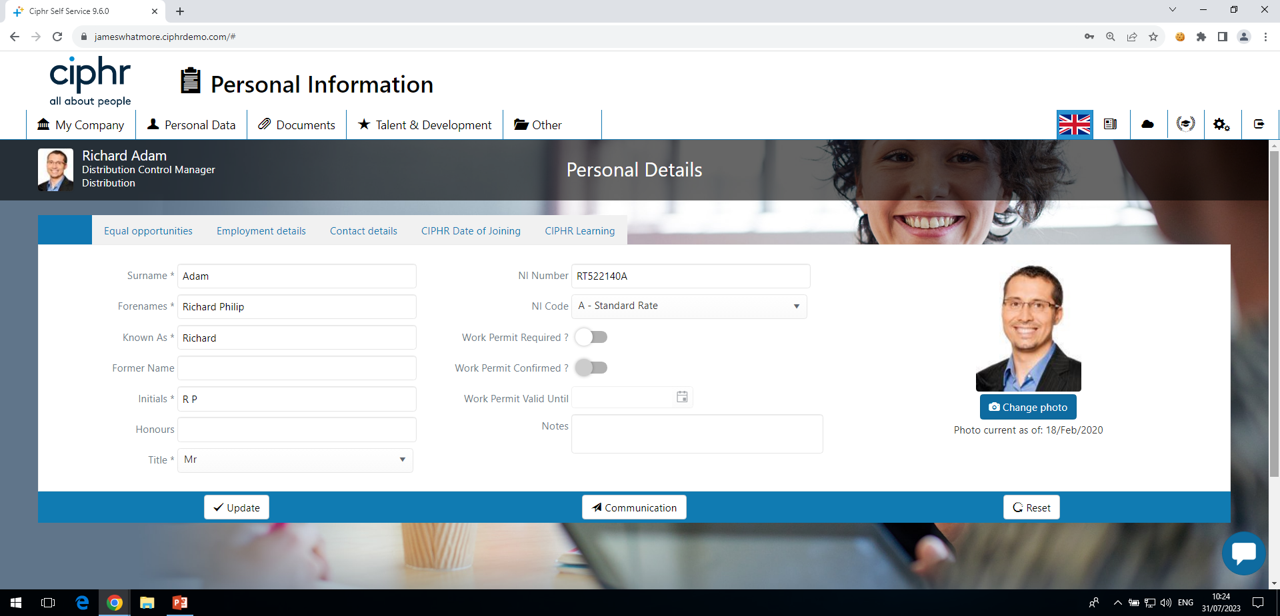This screenshot has height=616, width=1280.
Task: Click in the Notes text area
Action: pos(696,433)
